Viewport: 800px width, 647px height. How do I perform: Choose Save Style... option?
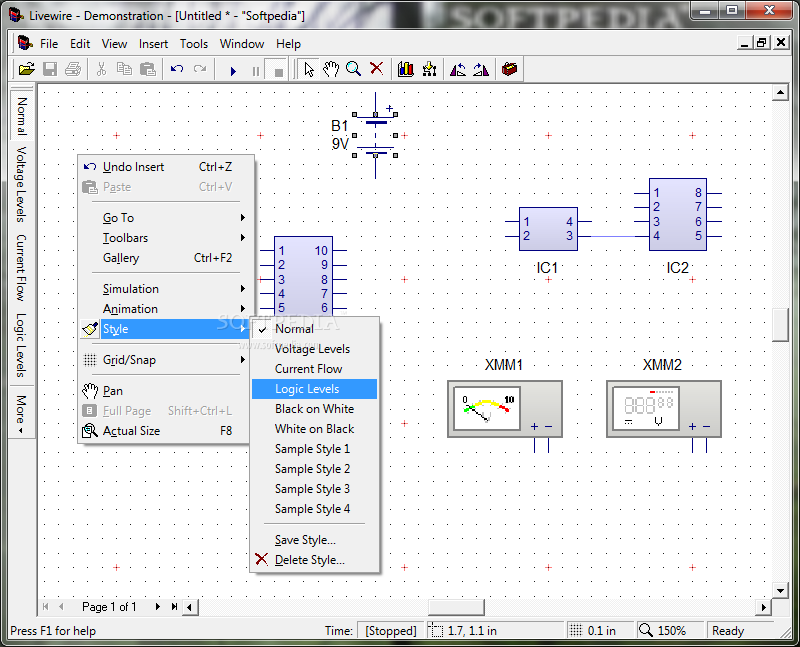point(314,540)
